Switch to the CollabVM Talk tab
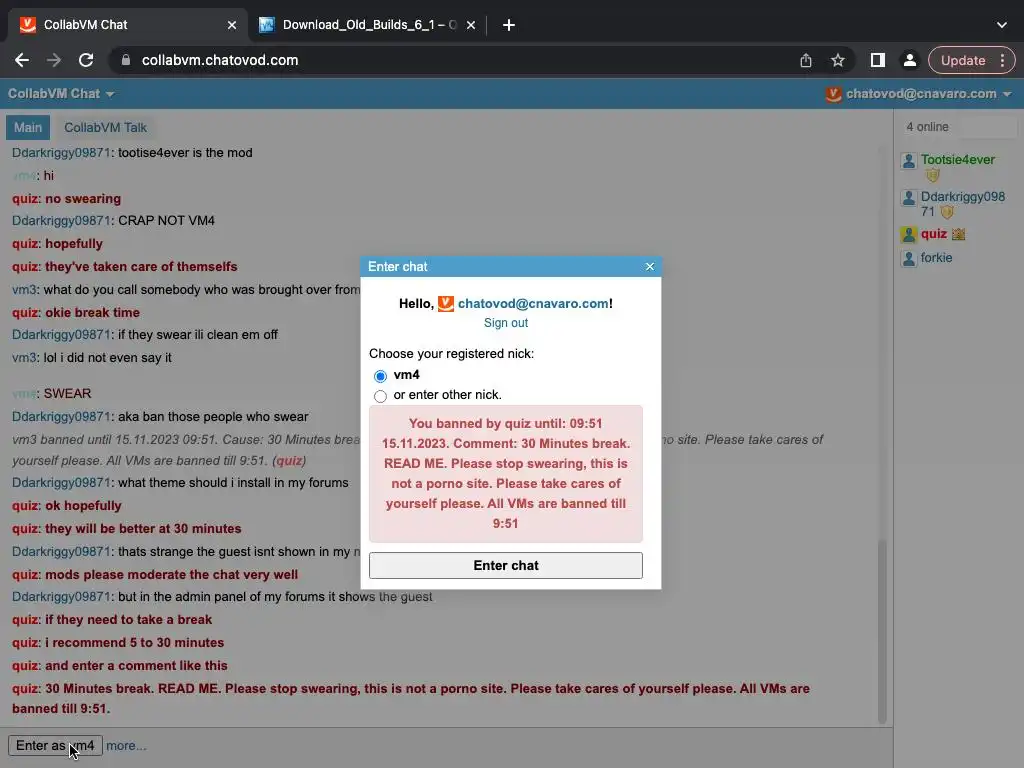1024x768 pixels. 105,127
